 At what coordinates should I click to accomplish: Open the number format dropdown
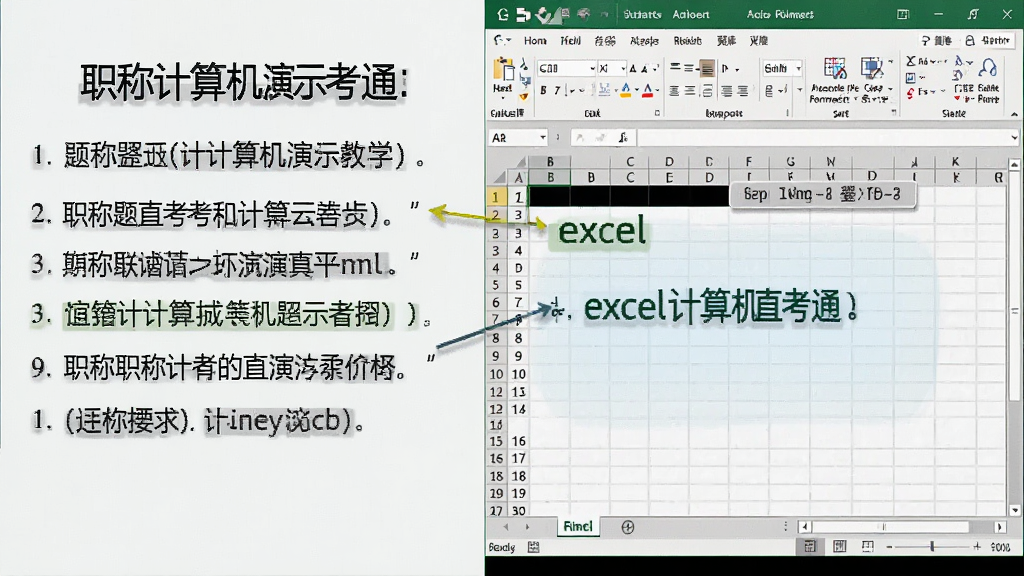[x=798, y=69]
